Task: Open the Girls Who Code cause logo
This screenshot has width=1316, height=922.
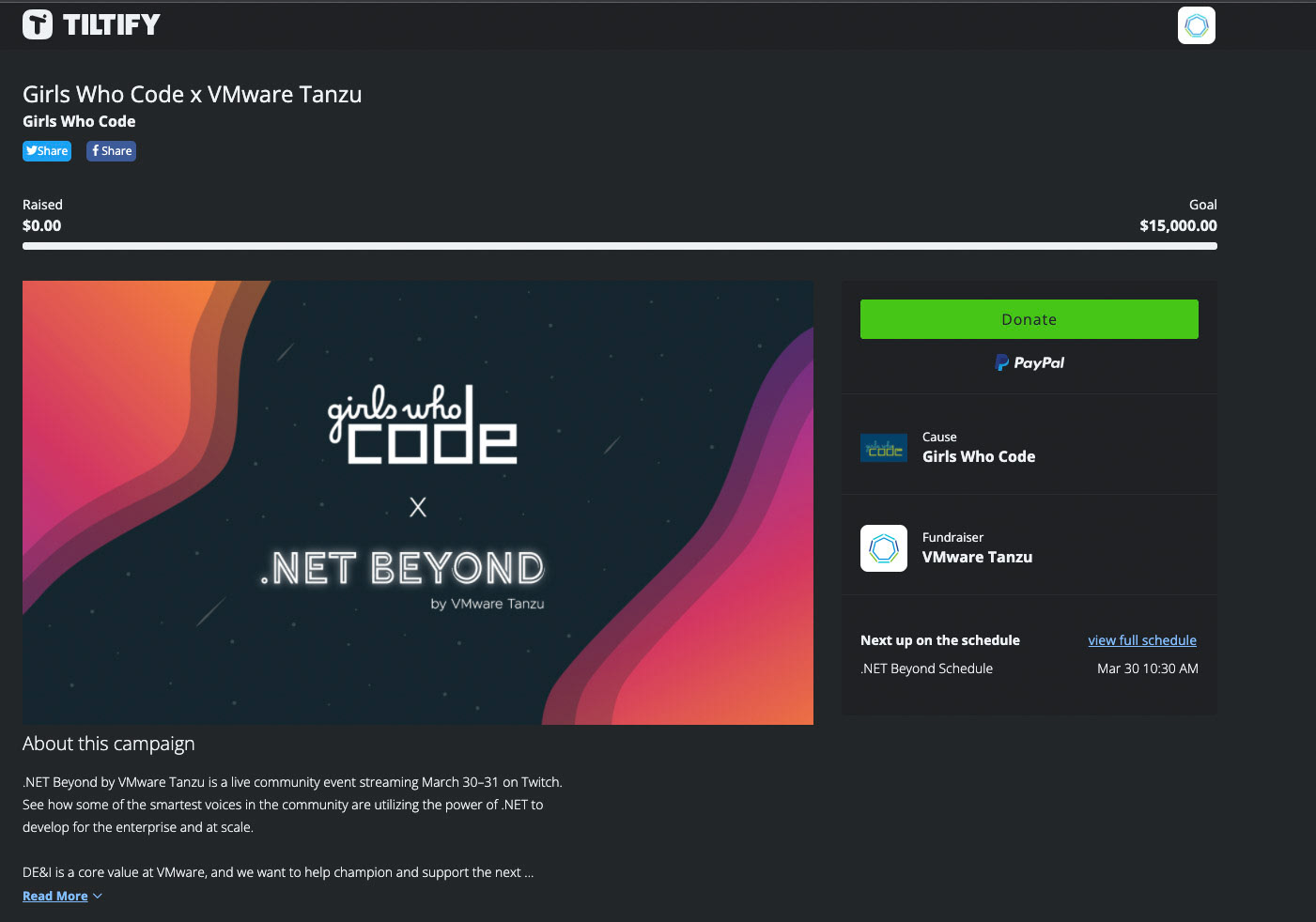Action: point(884,448)
